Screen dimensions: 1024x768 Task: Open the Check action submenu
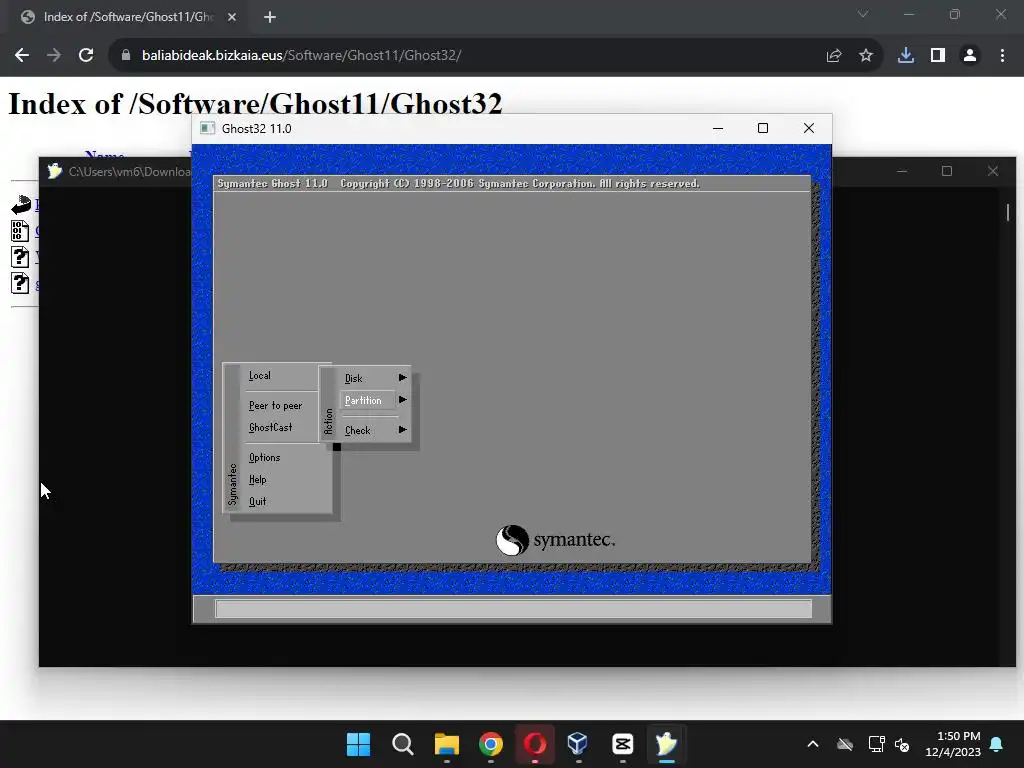coord(357,430)
